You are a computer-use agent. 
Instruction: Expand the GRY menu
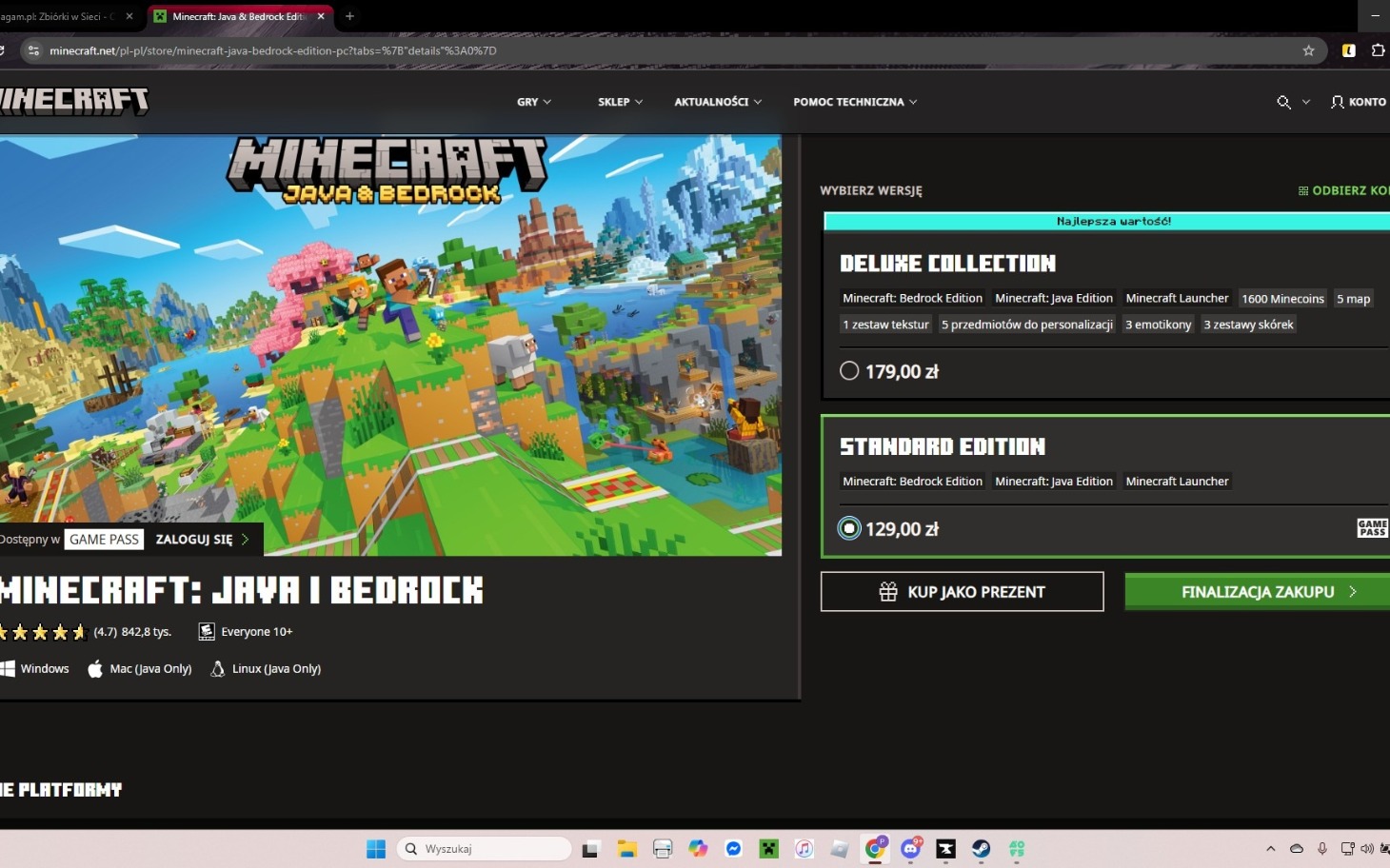[534, 102]
